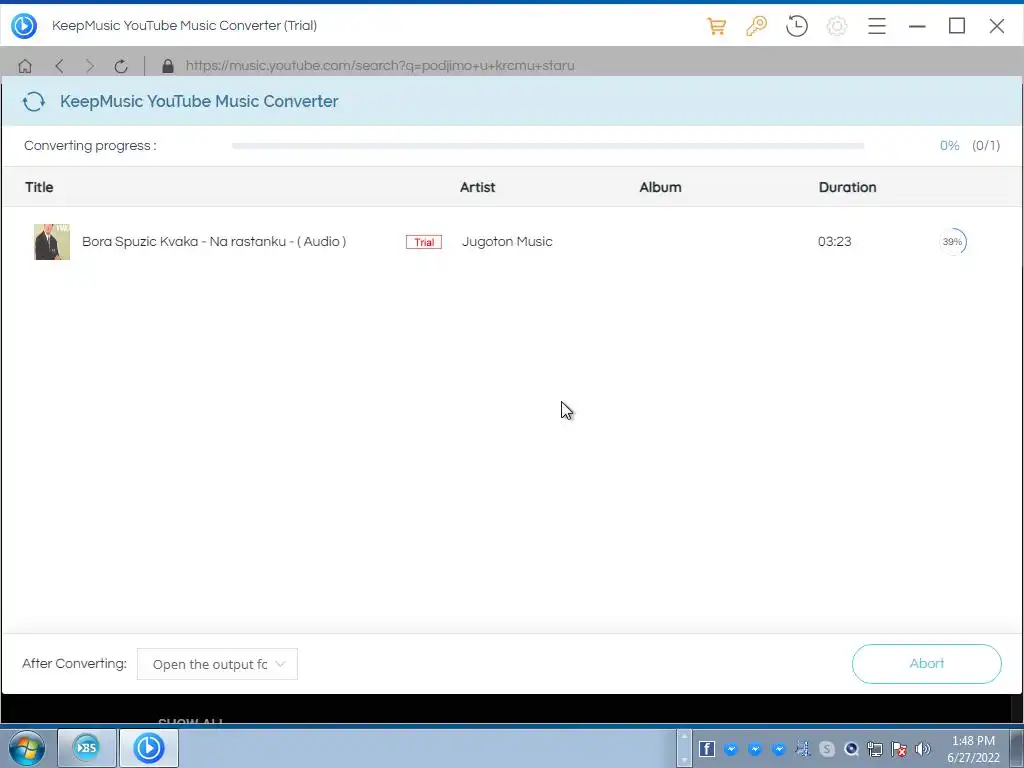Abort the conversion

(927, 664)
